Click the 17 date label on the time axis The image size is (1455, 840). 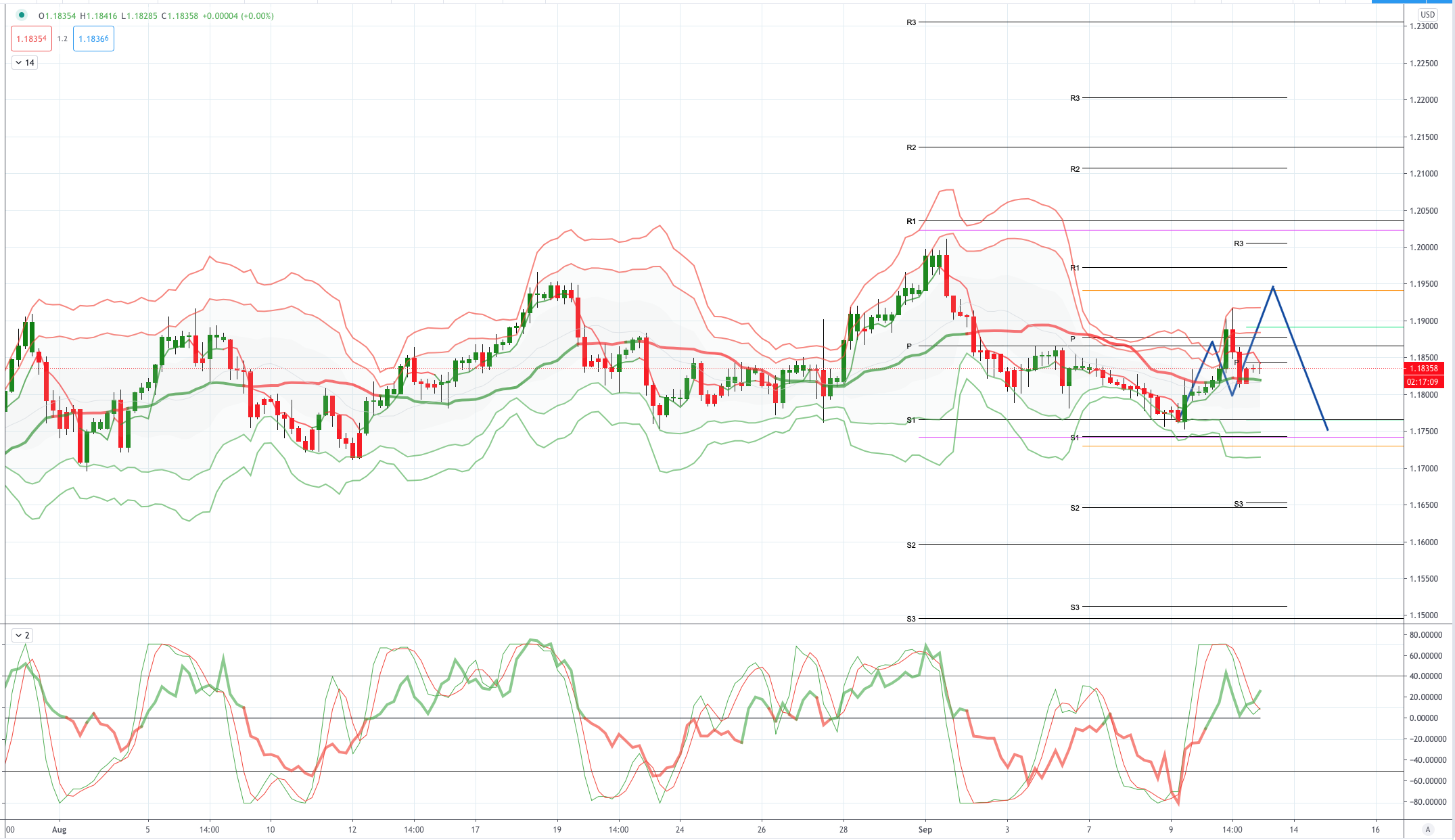(475, 830)
